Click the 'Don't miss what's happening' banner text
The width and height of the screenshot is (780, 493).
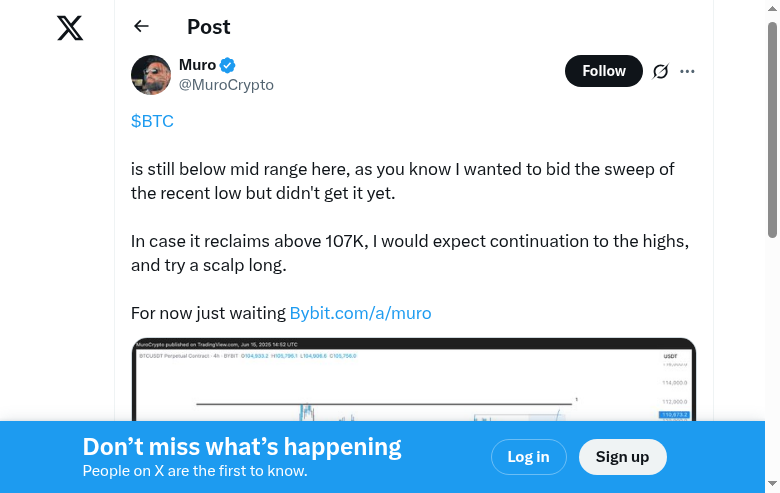tap(242, 447)
